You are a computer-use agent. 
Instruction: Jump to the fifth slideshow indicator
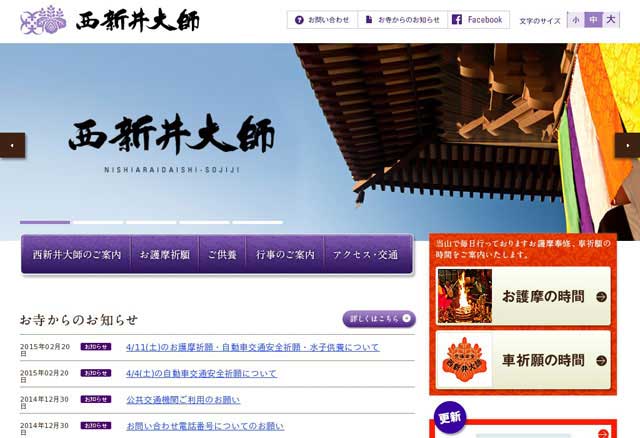[x=258, y=222]
